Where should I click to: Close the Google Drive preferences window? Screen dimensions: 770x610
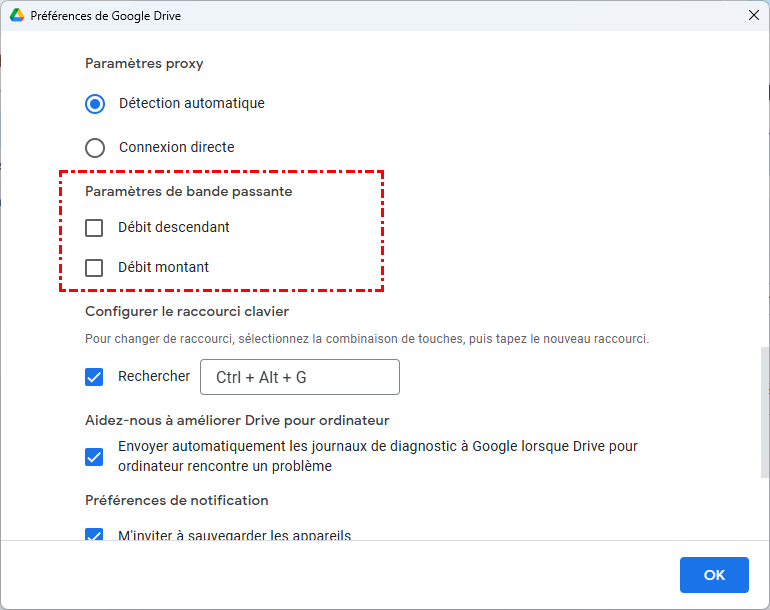coord(753,16)
